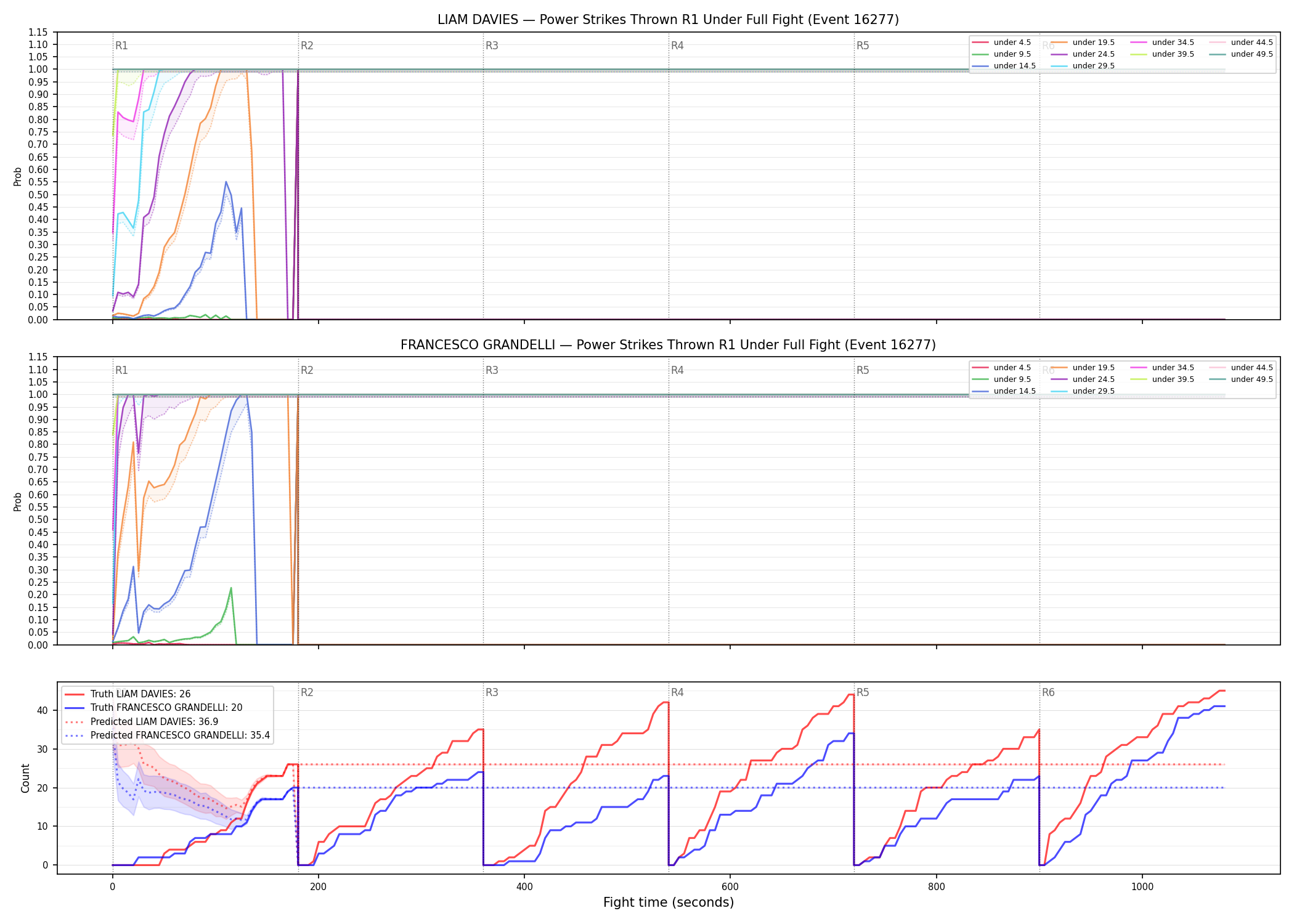Click the 'Fight time (seconds)' axis label
This screenshot has height=924, width=1294.
tap(669, 902)
